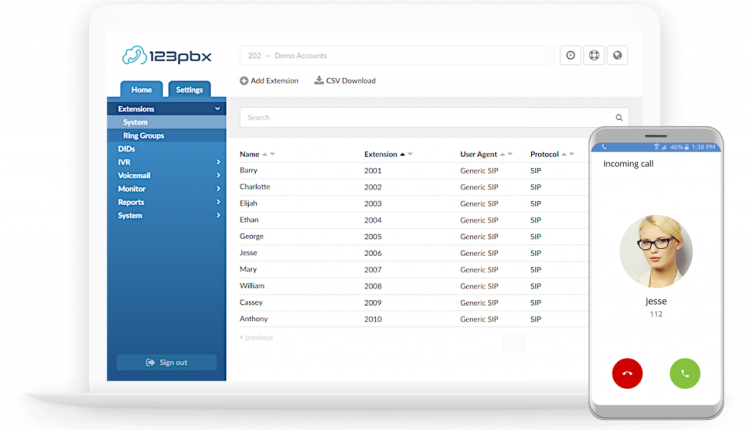Select Ring Groups in the sidebar
This screenshot has height=430, width=750.
point(144,135)
